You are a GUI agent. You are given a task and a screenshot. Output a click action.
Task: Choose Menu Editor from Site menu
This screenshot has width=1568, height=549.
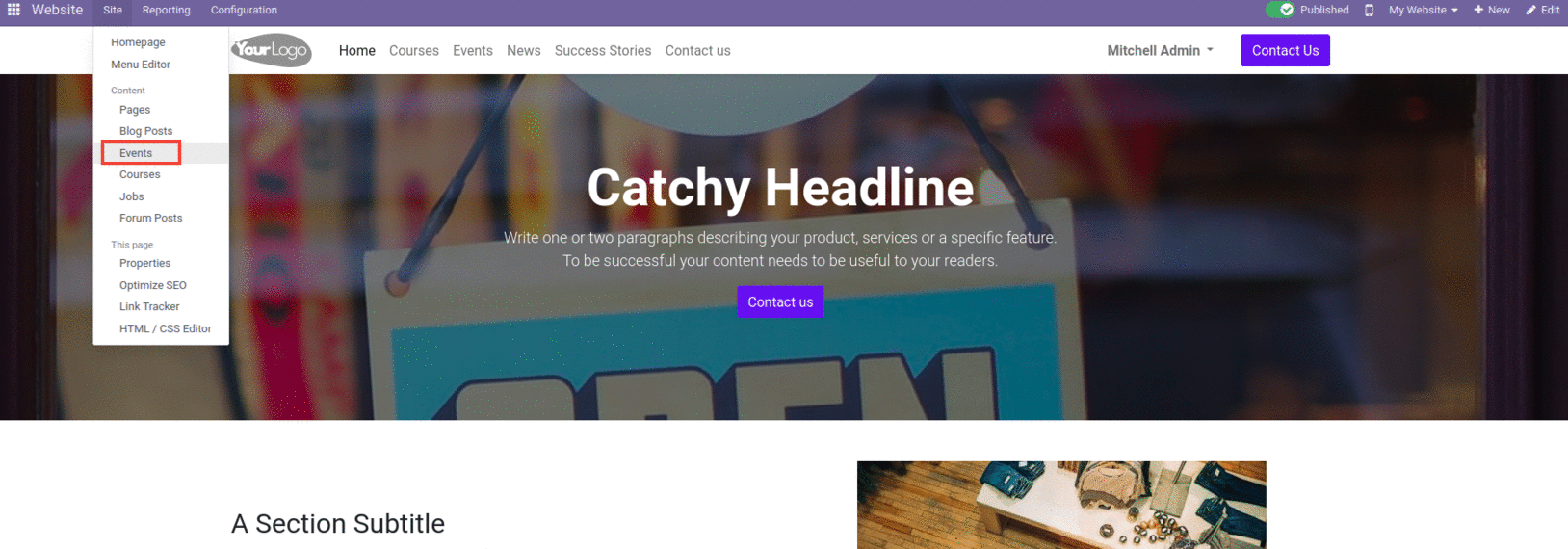(x=141, y=65)
